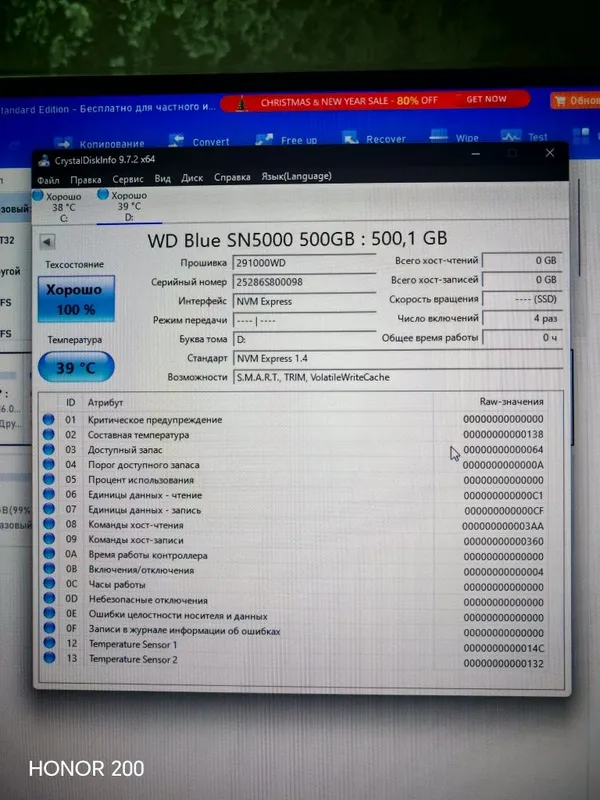
Task: Open the Диск menu
Action: click(192, 178)
